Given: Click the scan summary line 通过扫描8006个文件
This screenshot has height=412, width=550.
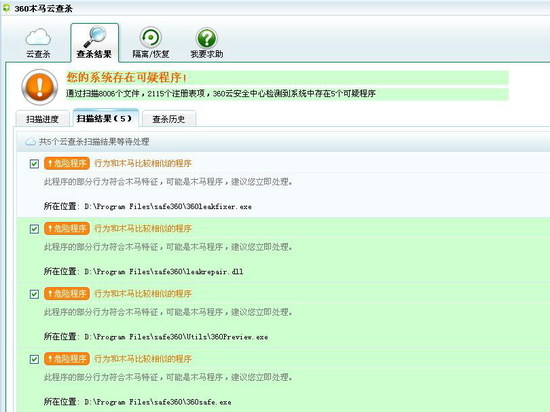Looking at the screenshot, I should coord(221,94).
